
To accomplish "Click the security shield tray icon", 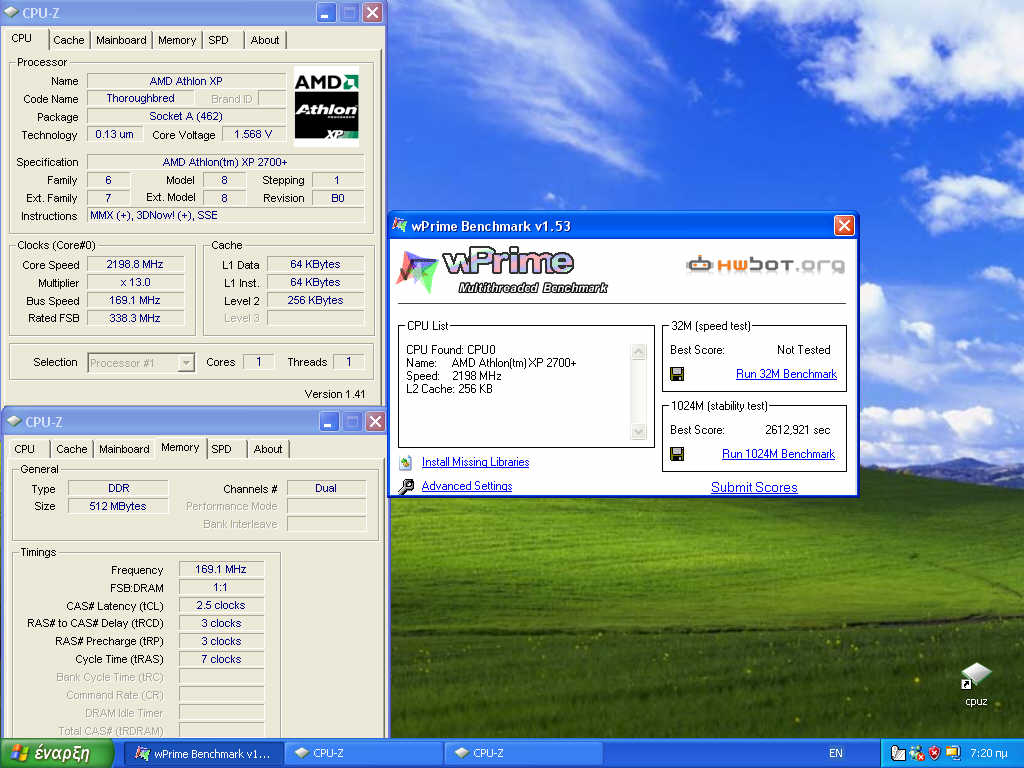I will point(935,753).
